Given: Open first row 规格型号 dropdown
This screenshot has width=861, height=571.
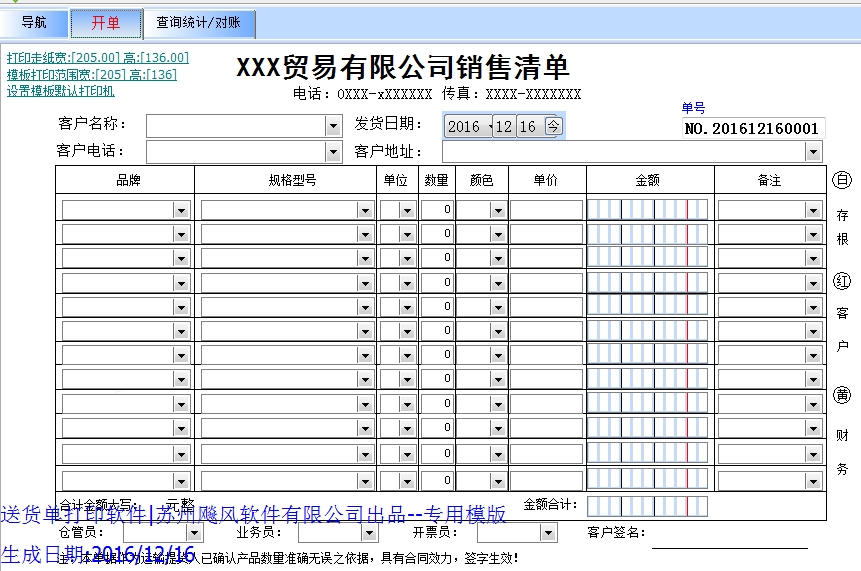Looking at the screenshot, I should coord(365,210).
